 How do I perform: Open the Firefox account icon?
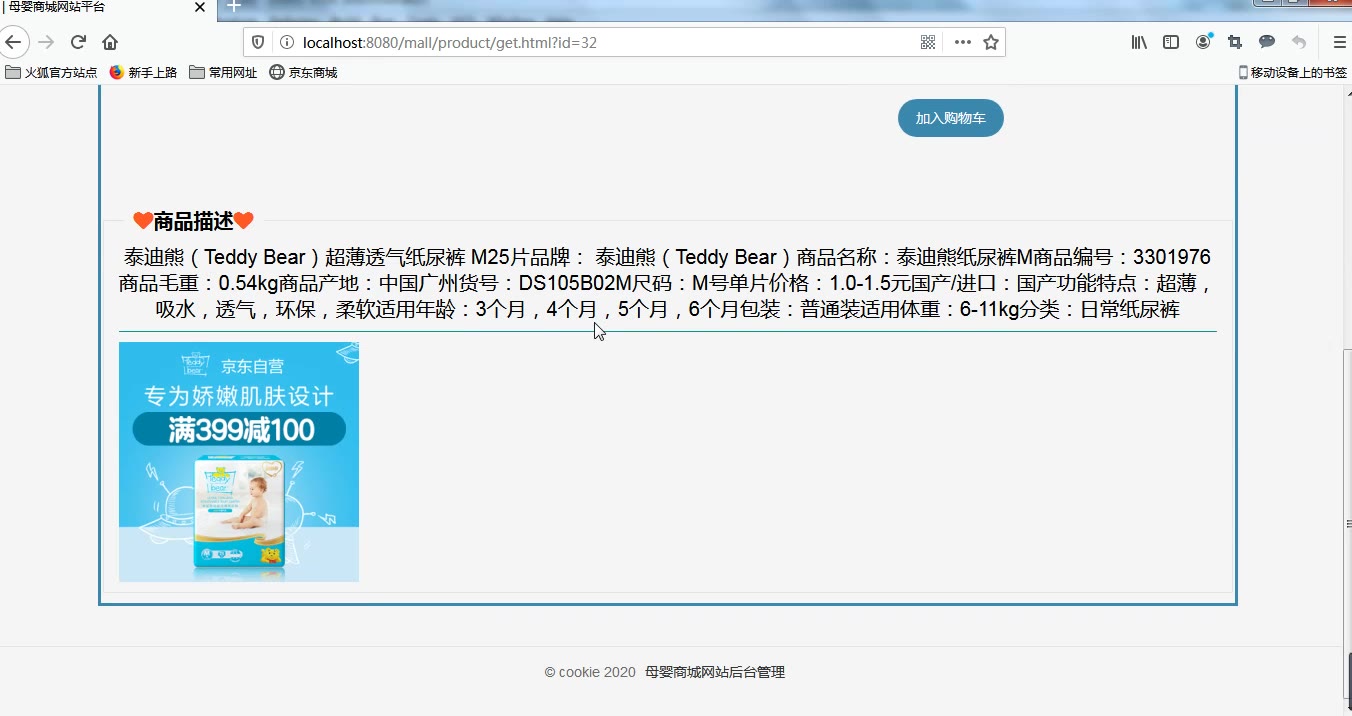coord(1204,42)
